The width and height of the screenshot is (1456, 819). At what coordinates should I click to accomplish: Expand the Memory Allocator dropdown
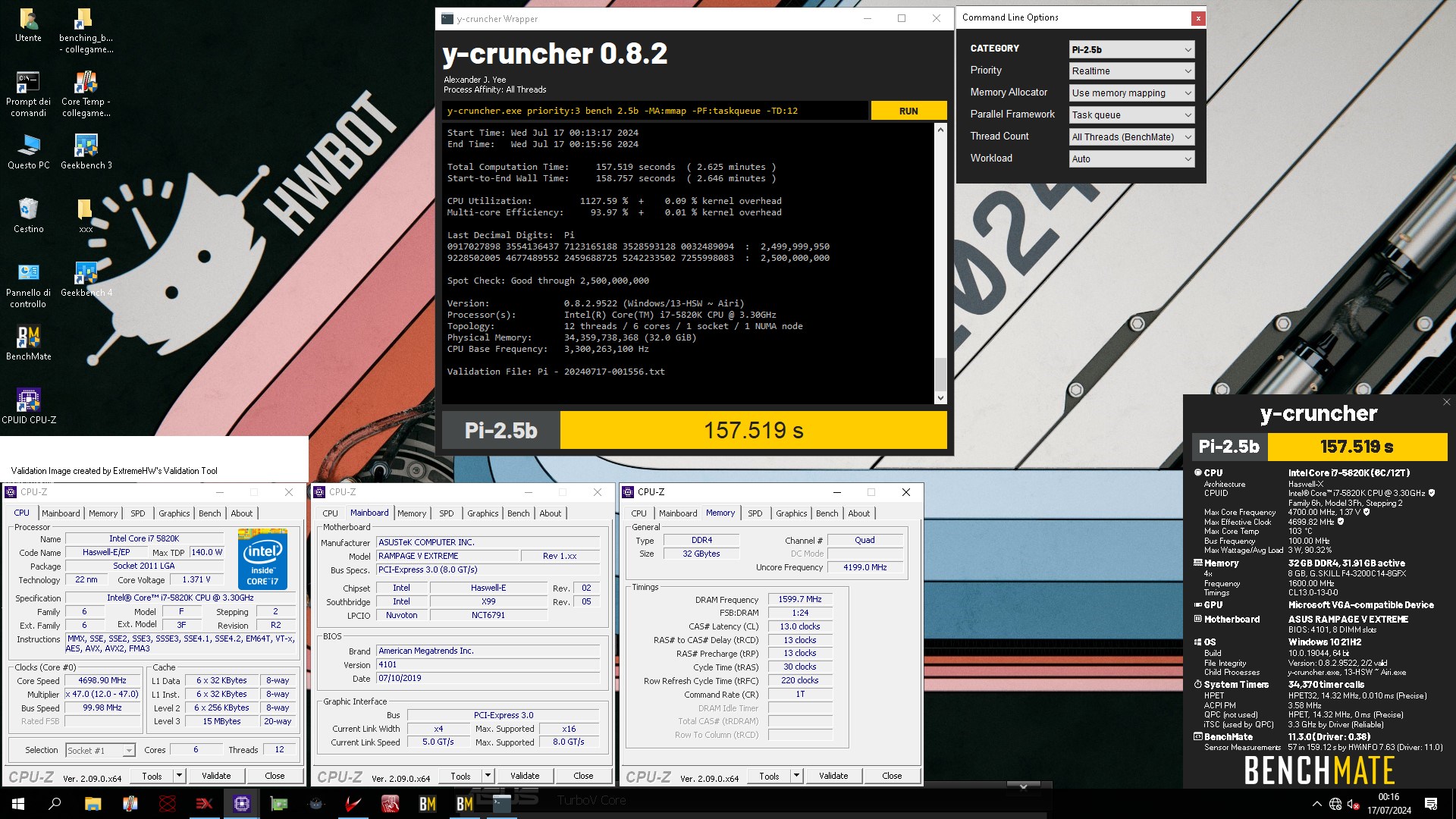(1131, 93)
